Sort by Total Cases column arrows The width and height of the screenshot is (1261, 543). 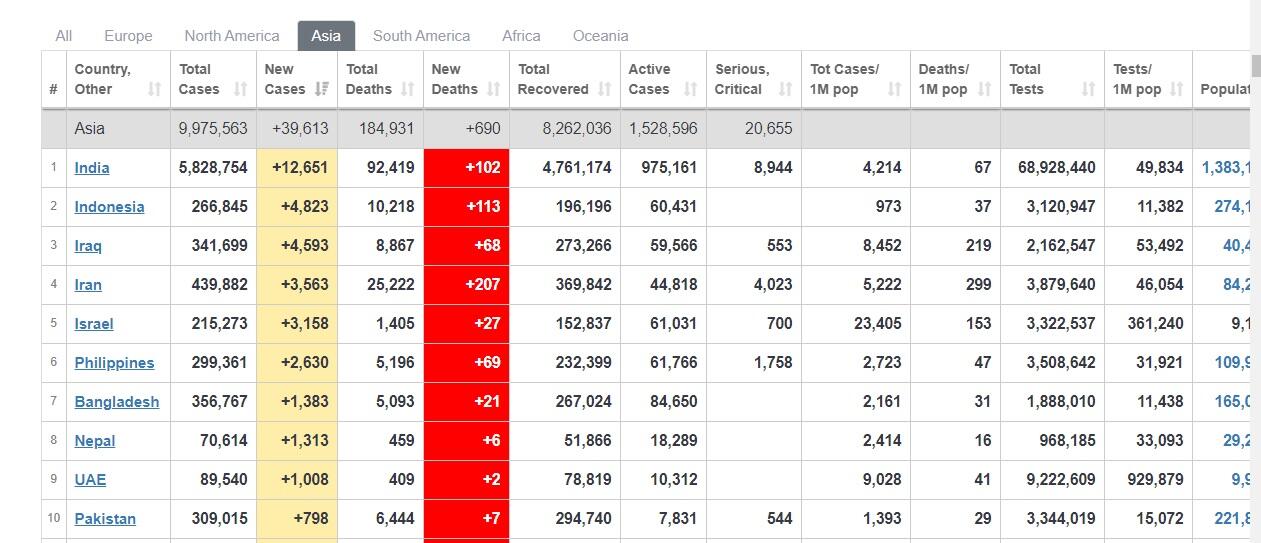[x=240, y=89]
